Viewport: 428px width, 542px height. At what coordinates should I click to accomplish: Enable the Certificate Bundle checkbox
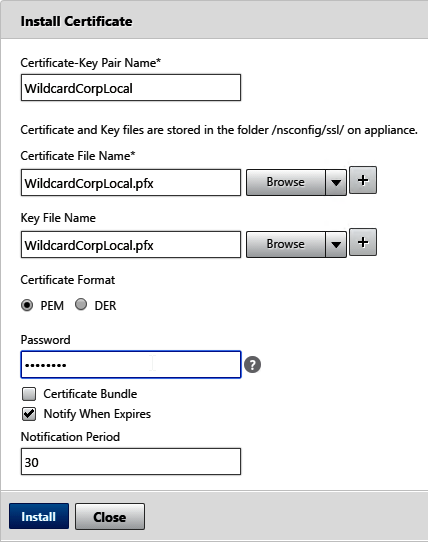[29, 394]
